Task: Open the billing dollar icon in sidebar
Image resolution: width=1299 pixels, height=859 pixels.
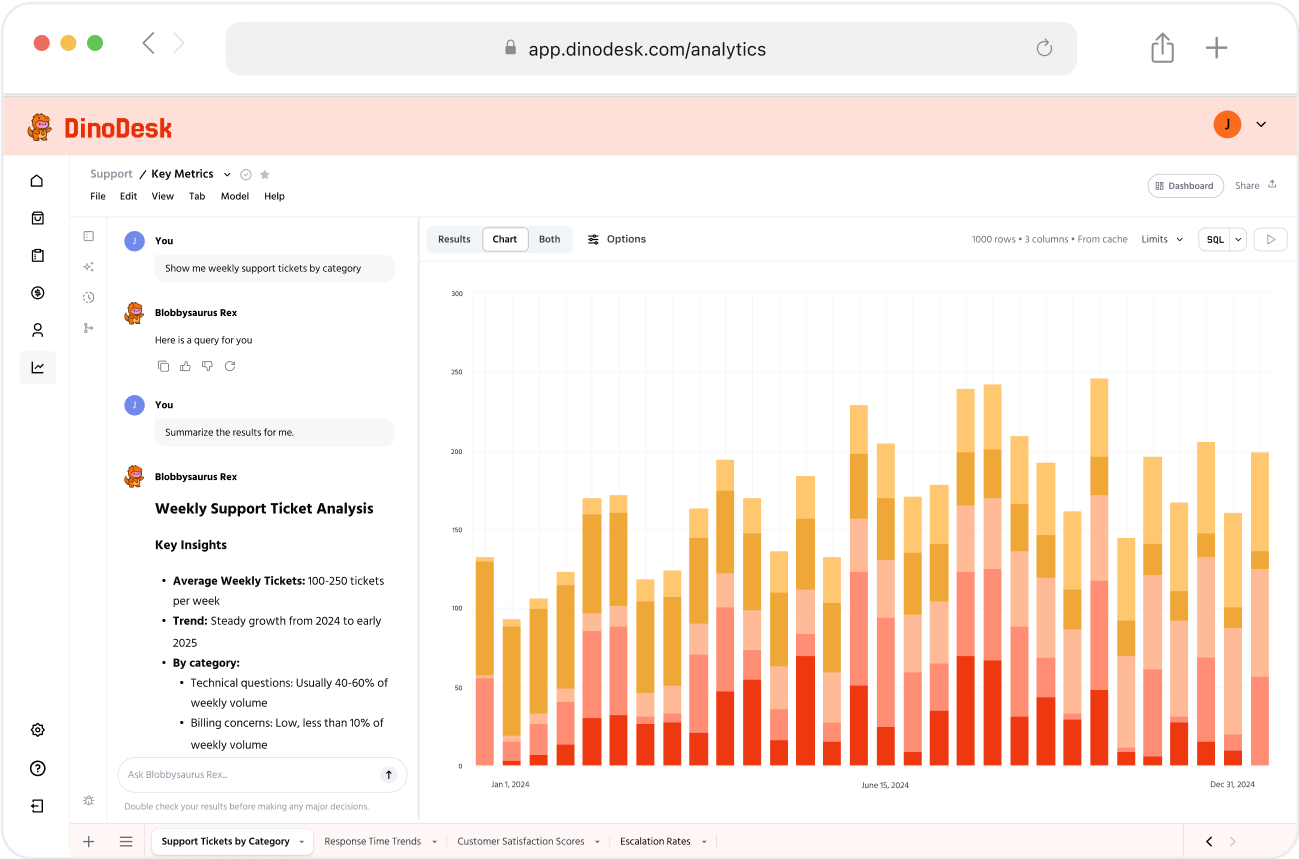Action: pyautogui.click(x=37, y=293)
